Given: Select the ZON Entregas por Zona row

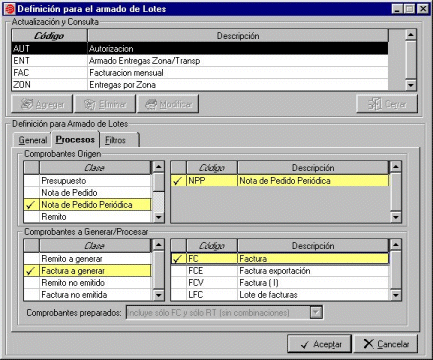Looking at the screenshot, I should [x=200, y=85].
